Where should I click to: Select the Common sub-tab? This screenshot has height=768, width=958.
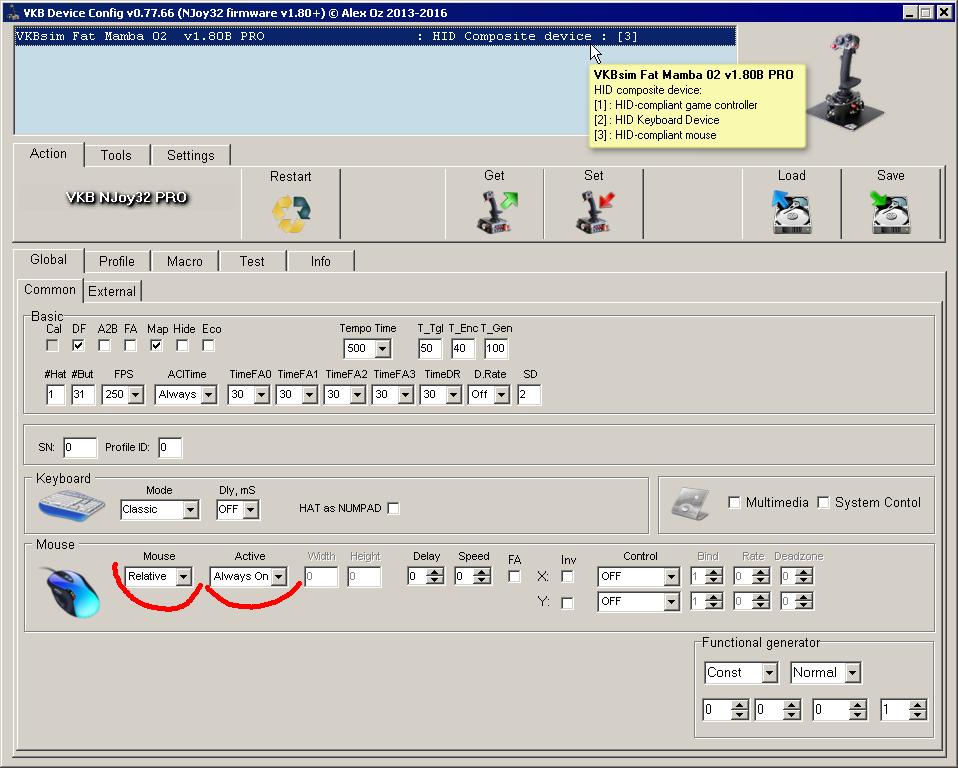click(x=50, y=290)
